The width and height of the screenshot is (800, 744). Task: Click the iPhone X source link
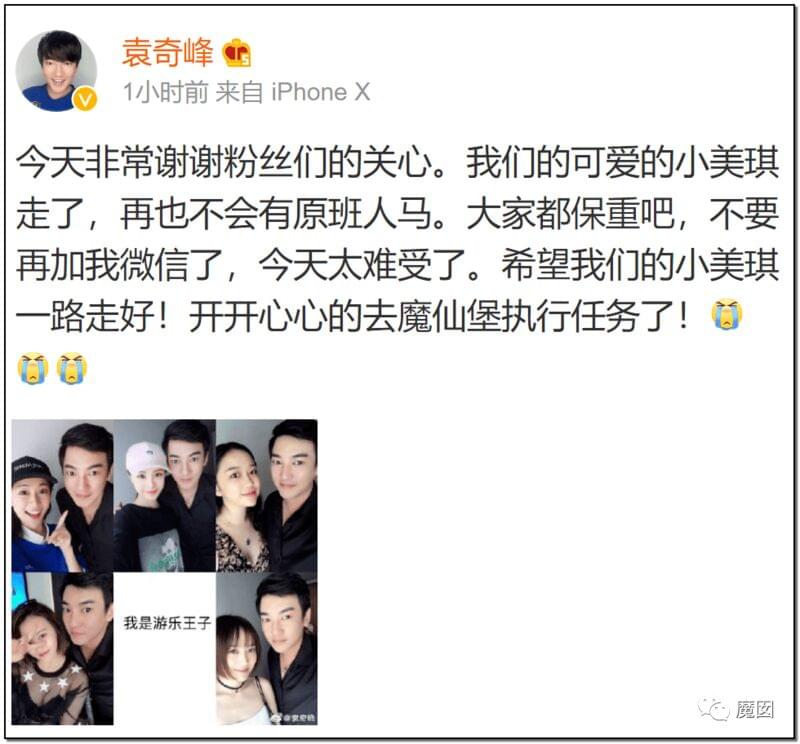320,92
